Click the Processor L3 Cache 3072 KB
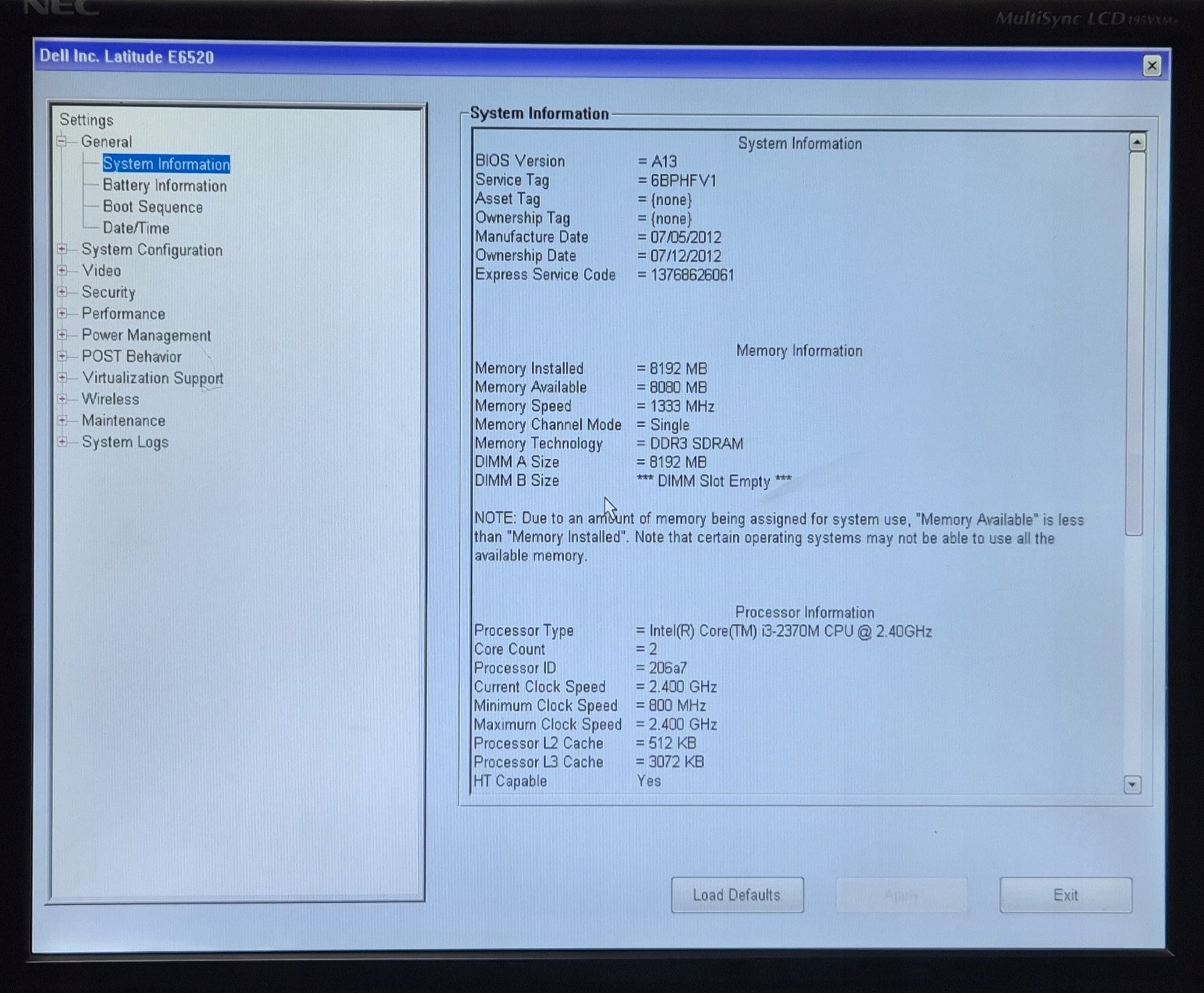This screenshot has width=1204, height=993. pyautogui.click(x=676, y=762)
